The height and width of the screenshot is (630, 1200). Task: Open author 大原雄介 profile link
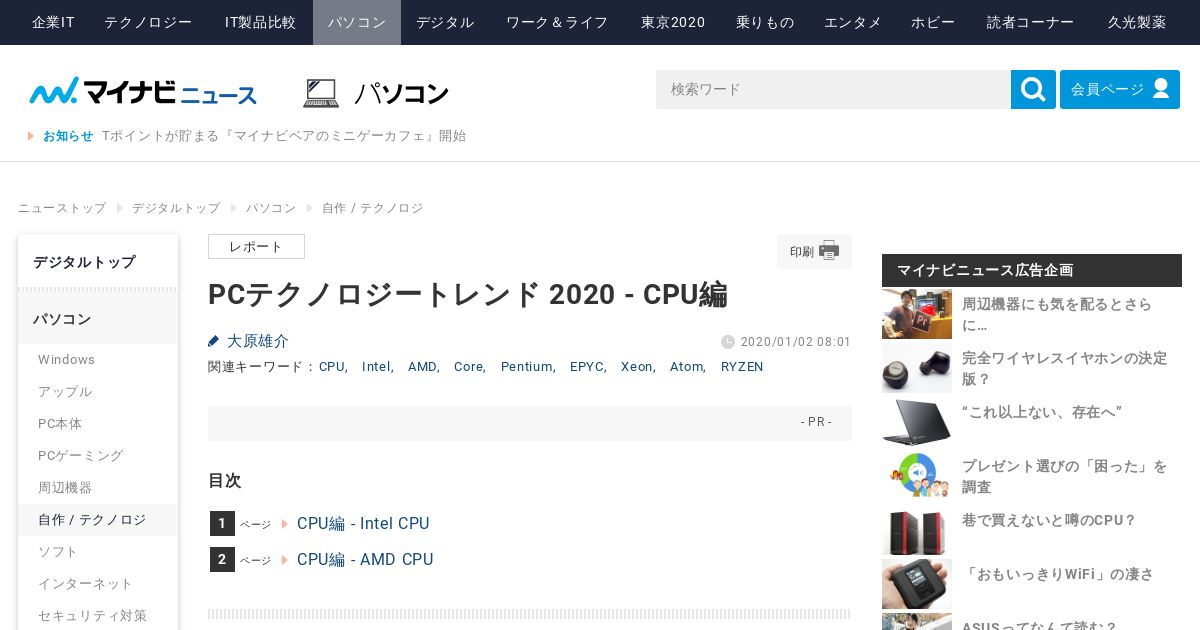point(258,341)
